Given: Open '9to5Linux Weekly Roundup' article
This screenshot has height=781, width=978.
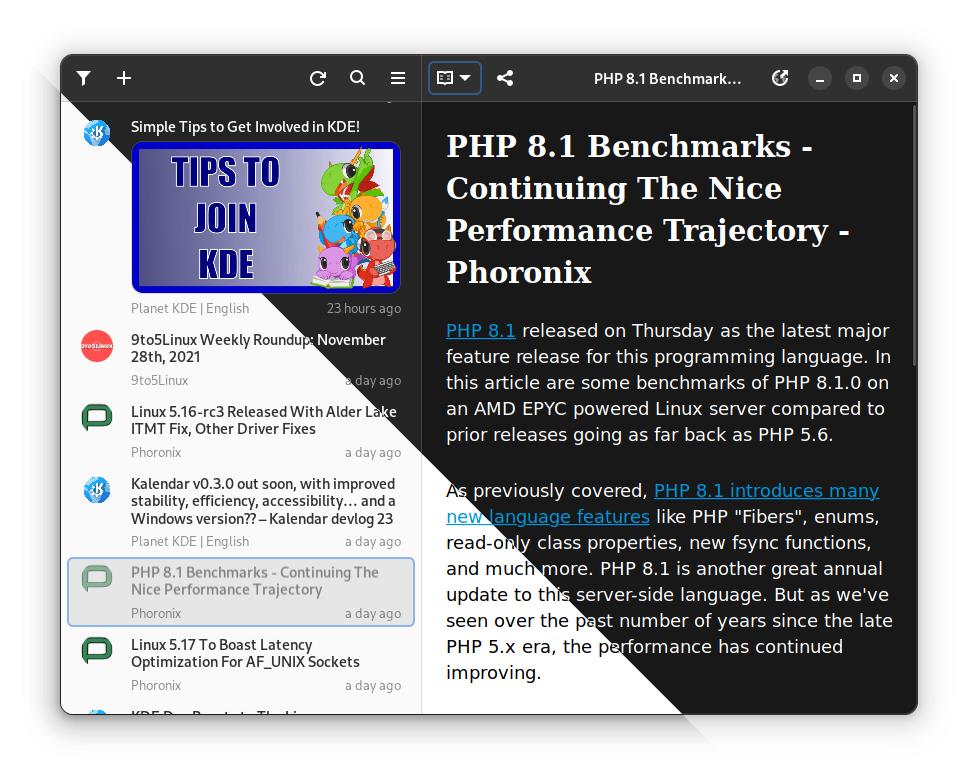Looking at the screenshot, I should [x=258, y=348].
